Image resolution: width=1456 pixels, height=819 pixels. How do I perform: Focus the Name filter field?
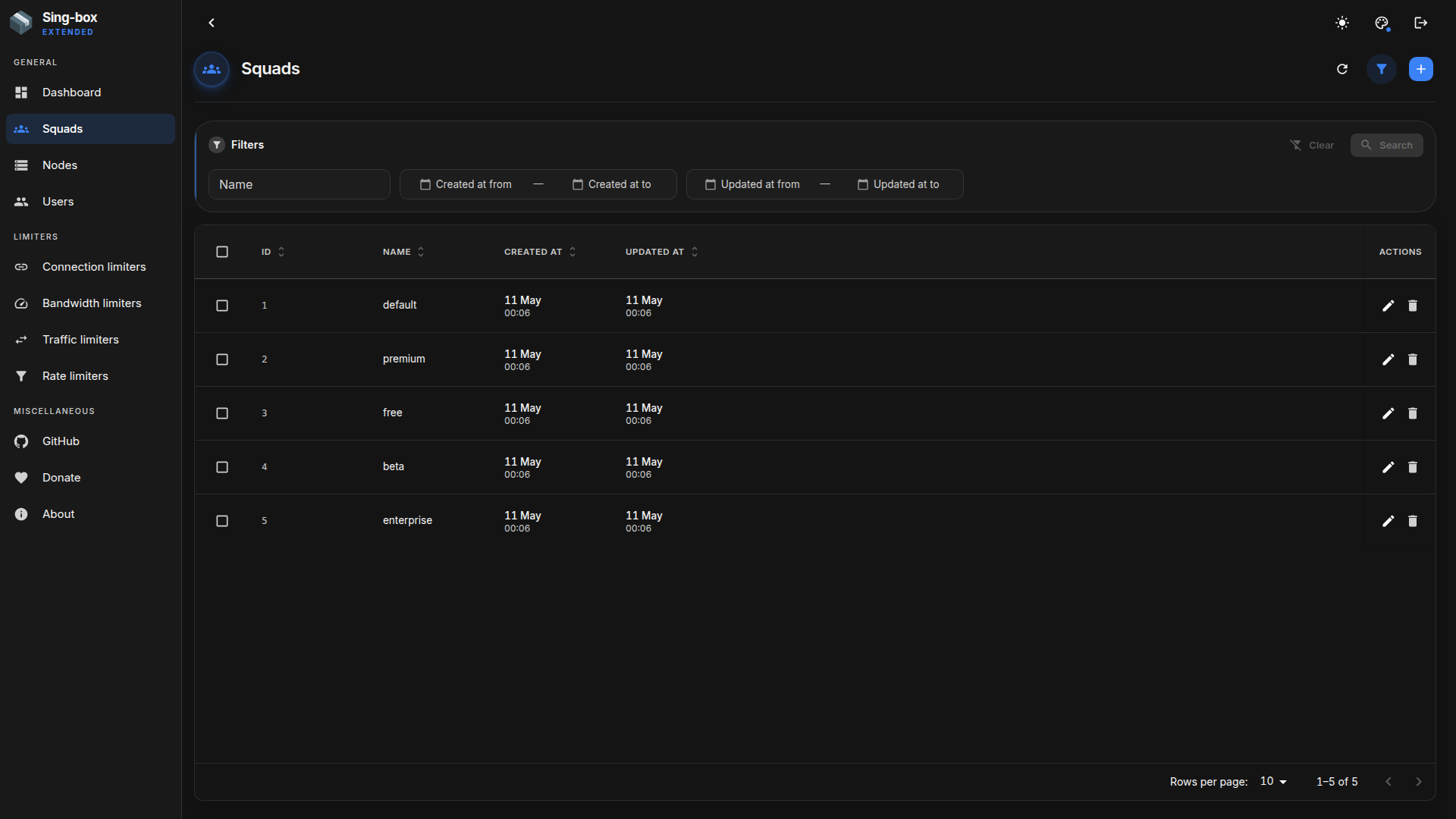[300, 184]
